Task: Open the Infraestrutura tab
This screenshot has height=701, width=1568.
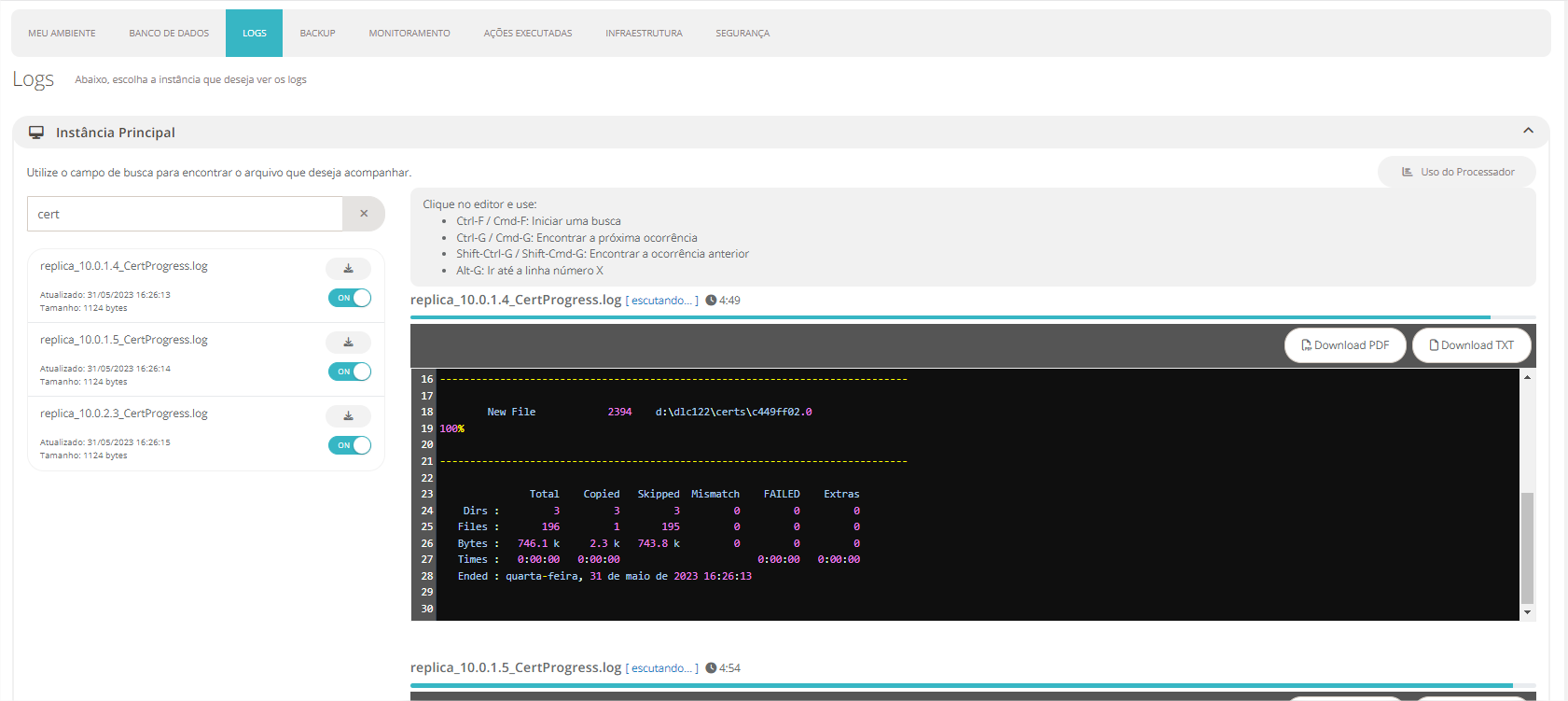Action: [x=644, y=34]
